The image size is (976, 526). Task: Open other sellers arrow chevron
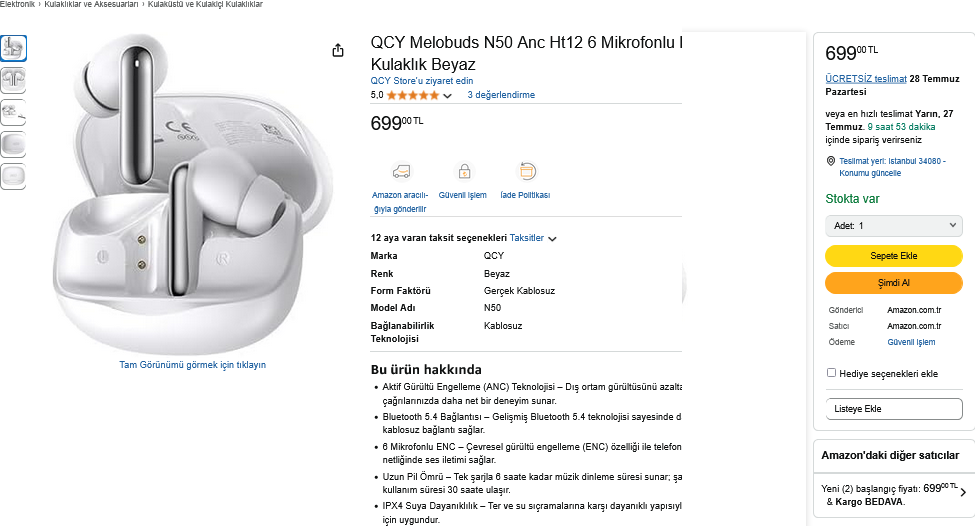[x=964, y=492]
